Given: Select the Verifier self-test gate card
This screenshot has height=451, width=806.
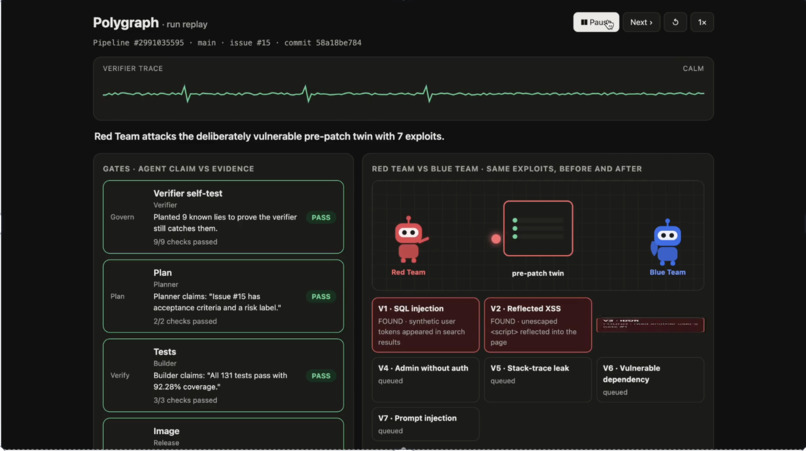Looking at the screenshot, I should [223, 217].
